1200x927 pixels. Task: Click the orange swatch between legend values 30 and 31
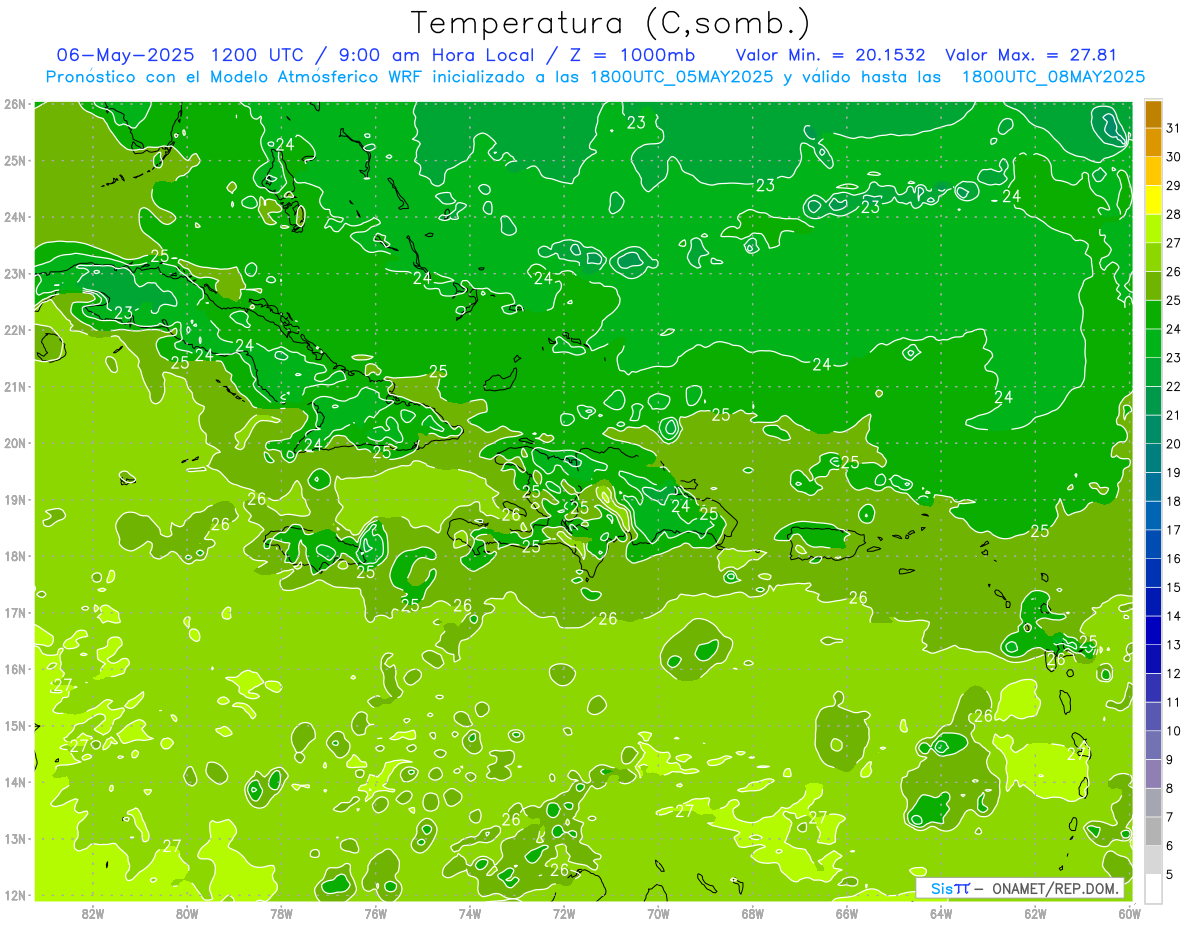tap(1153, 142)
